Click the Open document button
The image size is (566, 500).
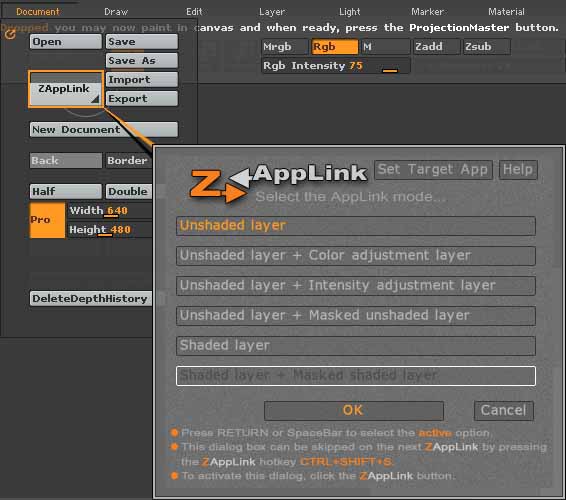tap(66, 42)
